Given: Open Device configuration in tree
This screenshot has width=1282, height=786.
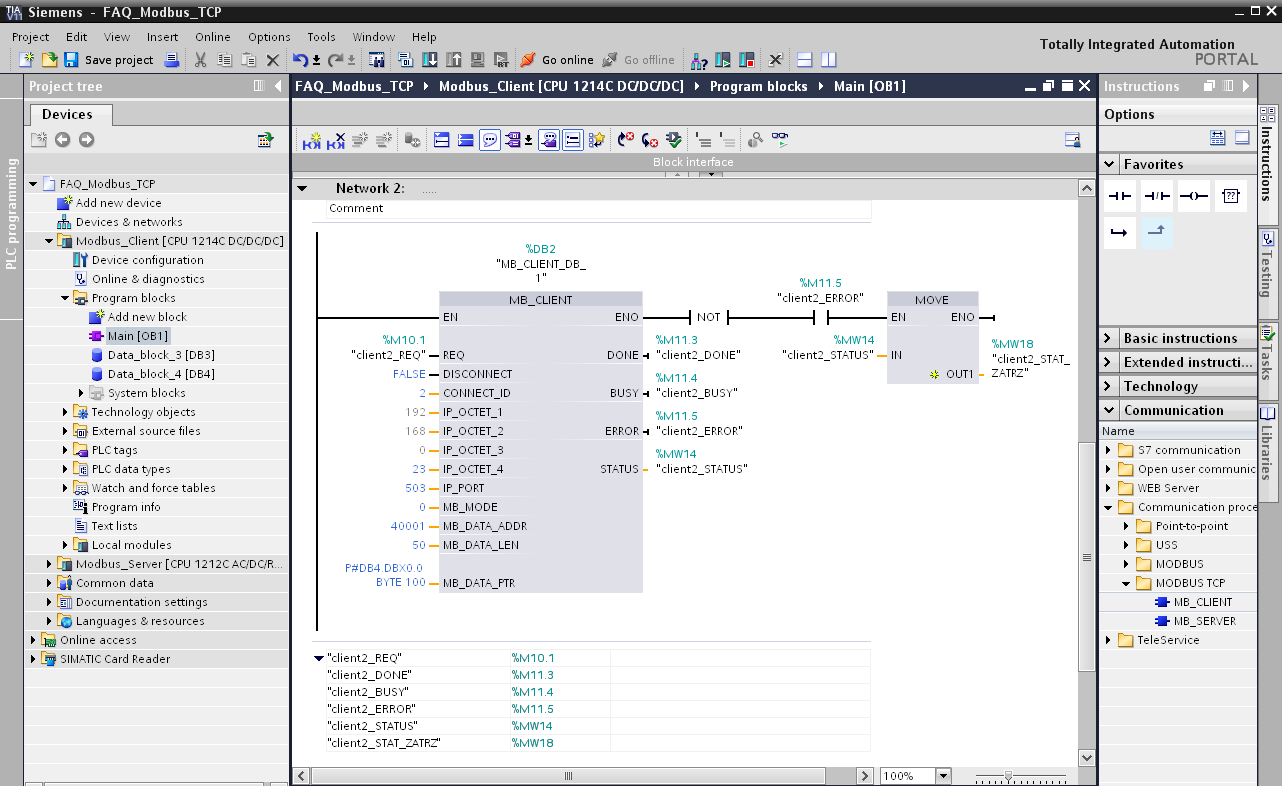Looking at the screenshot, I should tap(148, 260).
